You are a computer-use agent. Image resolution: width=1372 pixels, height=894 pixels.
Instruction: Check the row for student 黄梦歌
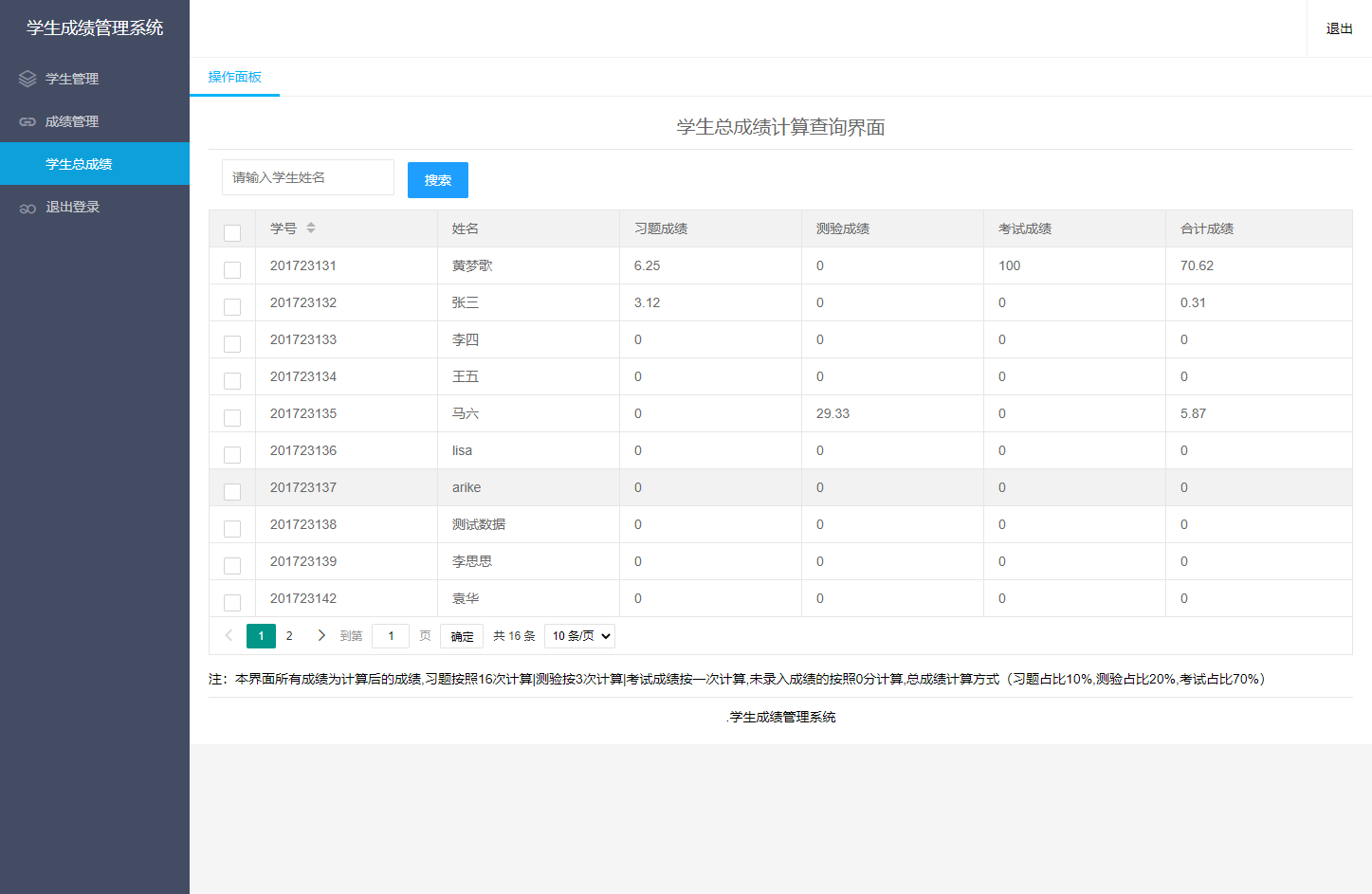(232, 270)
